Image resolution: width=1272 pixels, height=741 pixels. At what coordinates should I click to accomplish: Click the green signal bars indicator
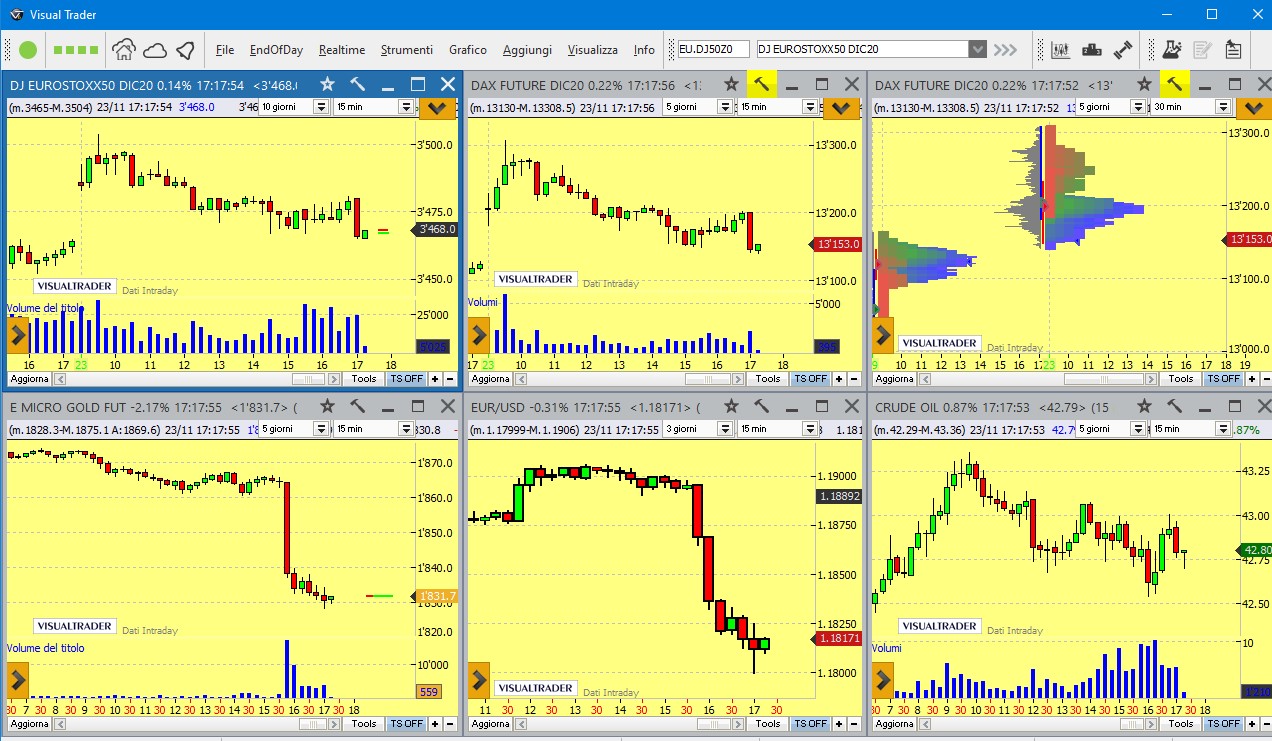[76, 49]
